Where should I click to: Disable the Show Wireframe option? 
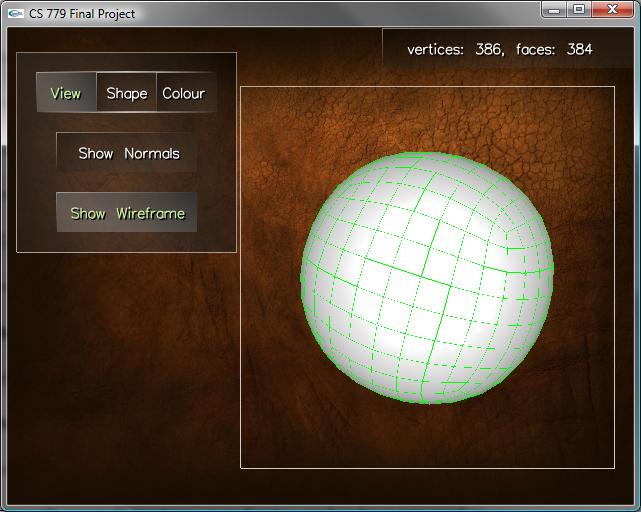tap(127, 213)
